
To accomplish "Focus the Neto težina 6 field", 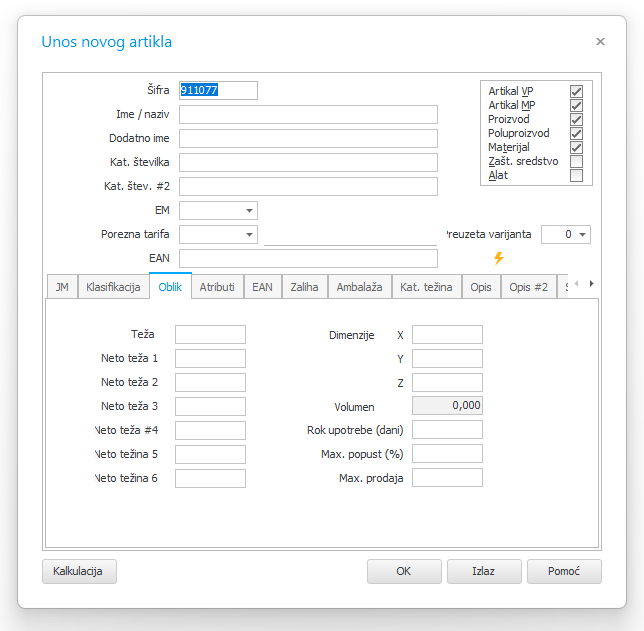I will 210,478.
